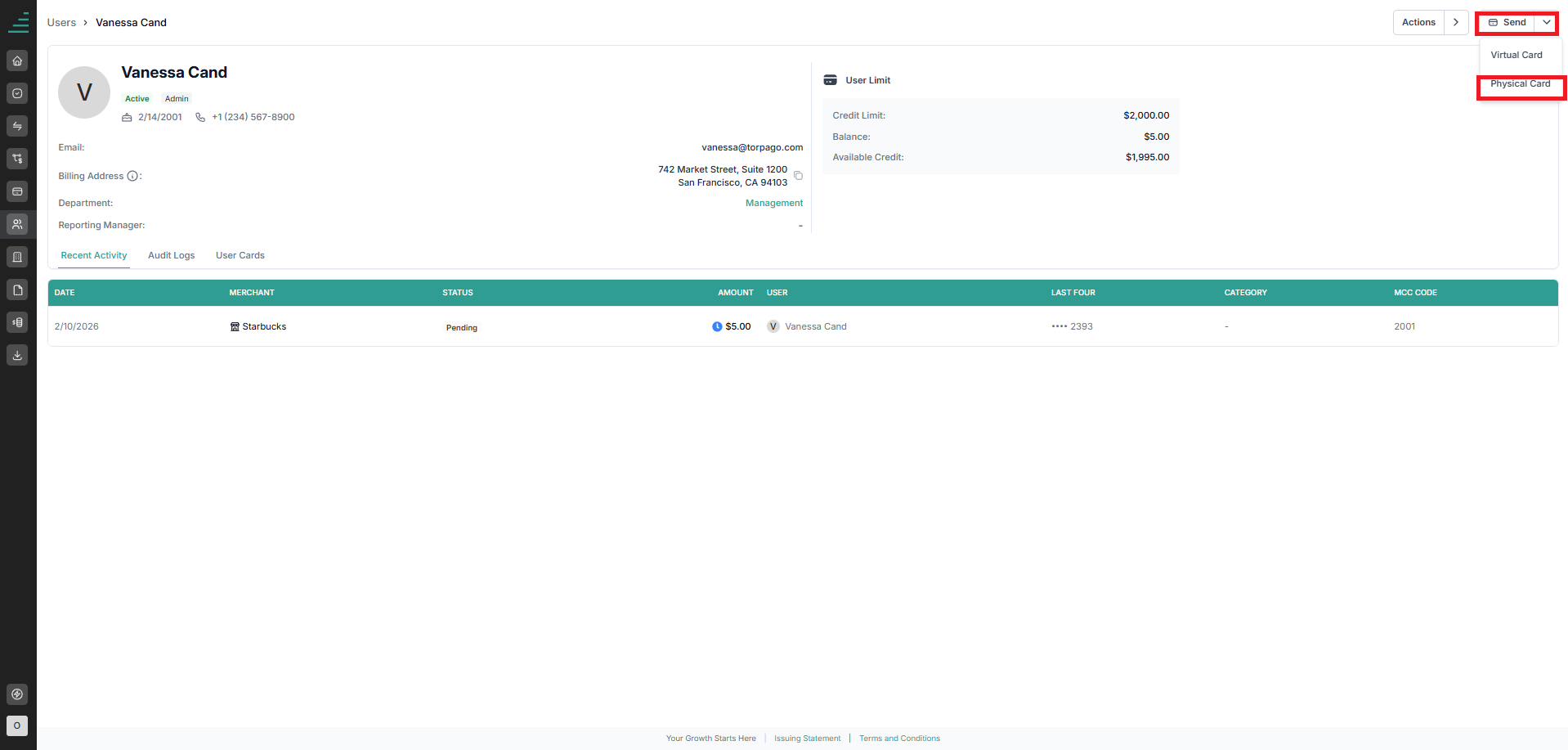Click the billing address info icon
The width and height of the screenshot is (1568, 750).
point(132,176)
